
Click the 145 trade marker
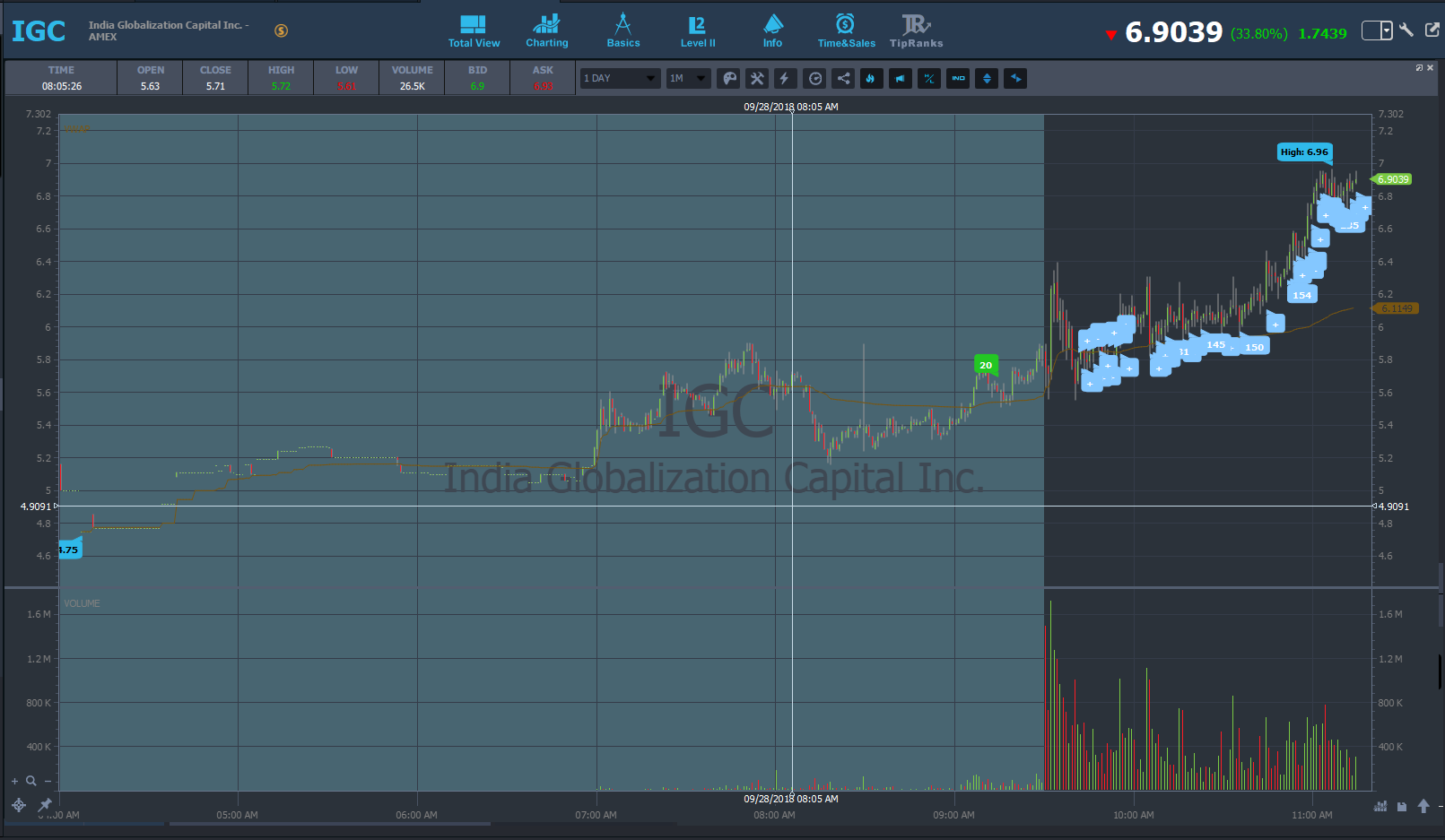click(1215, 344)
